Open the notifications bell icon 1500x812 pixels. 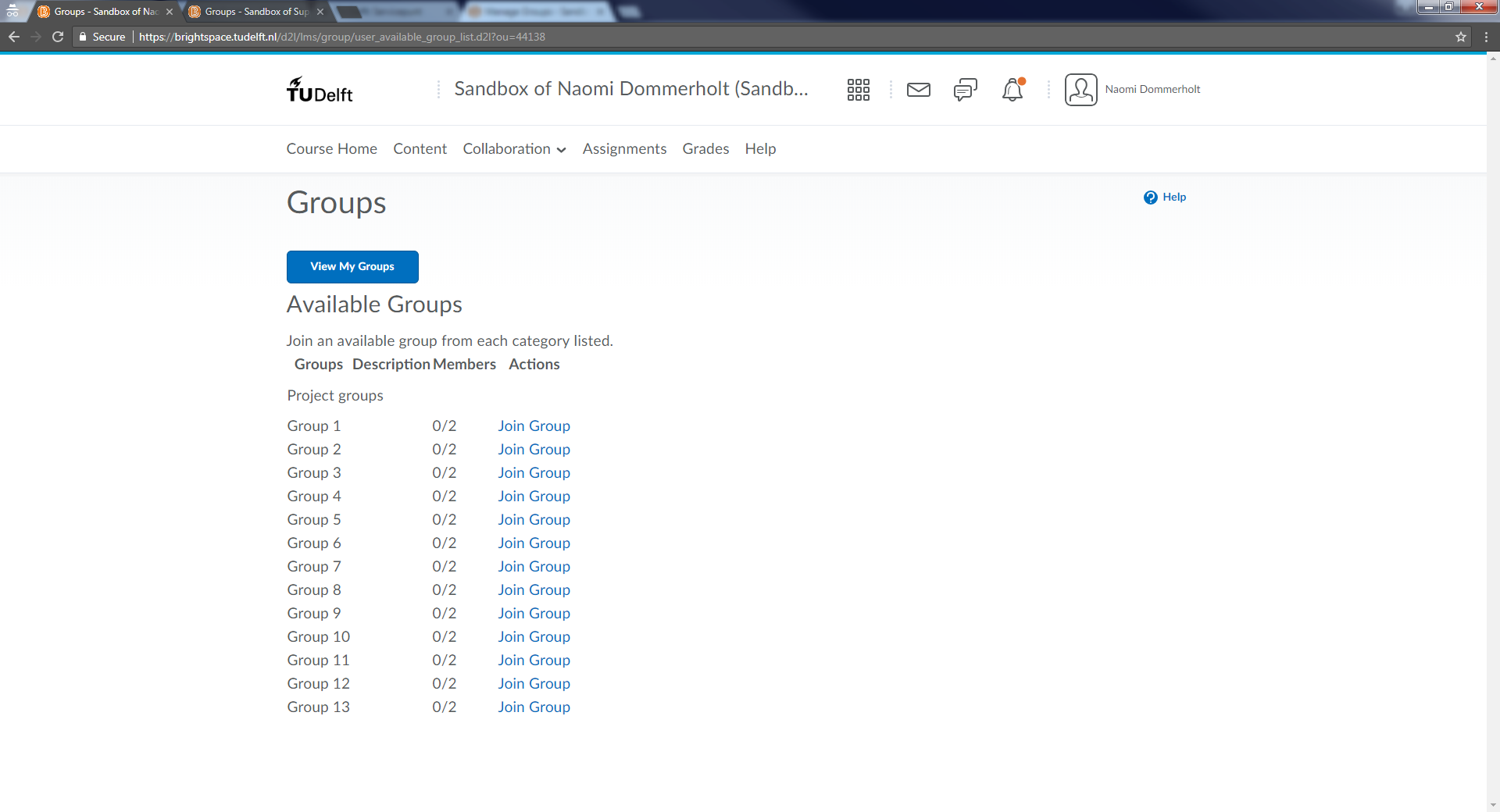1012,90
